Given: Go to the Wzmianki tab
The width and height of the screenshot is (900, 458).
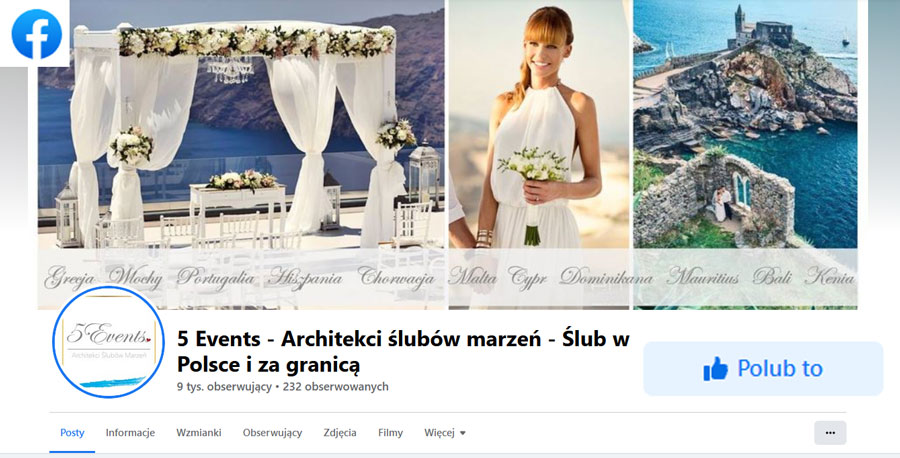Looking at the screenshot, I should 199,433.
